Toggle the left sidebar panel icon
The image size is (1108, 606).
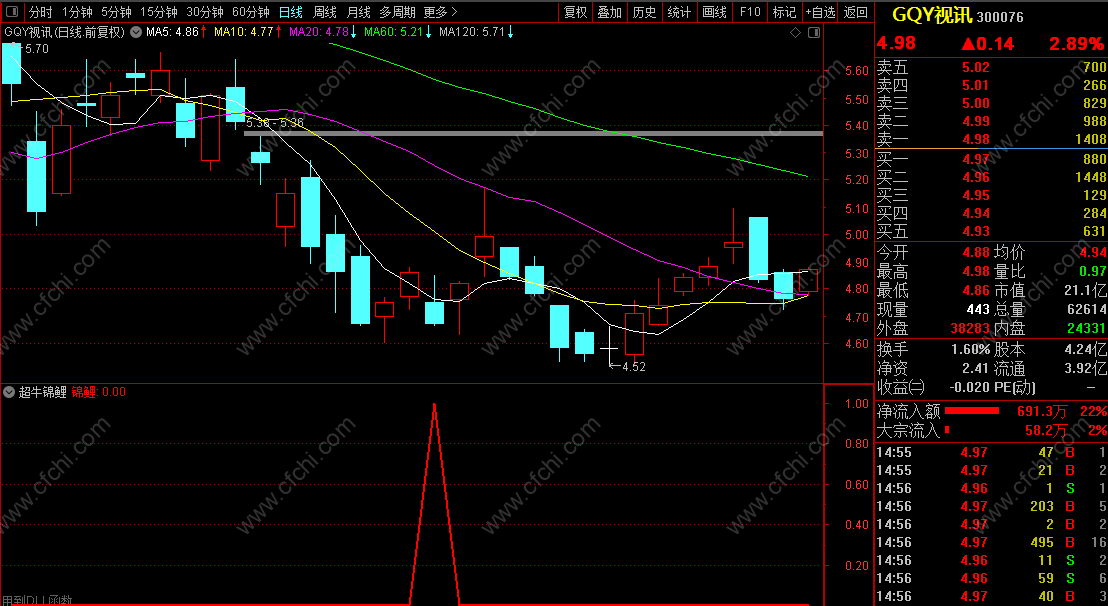coord(13,12)
